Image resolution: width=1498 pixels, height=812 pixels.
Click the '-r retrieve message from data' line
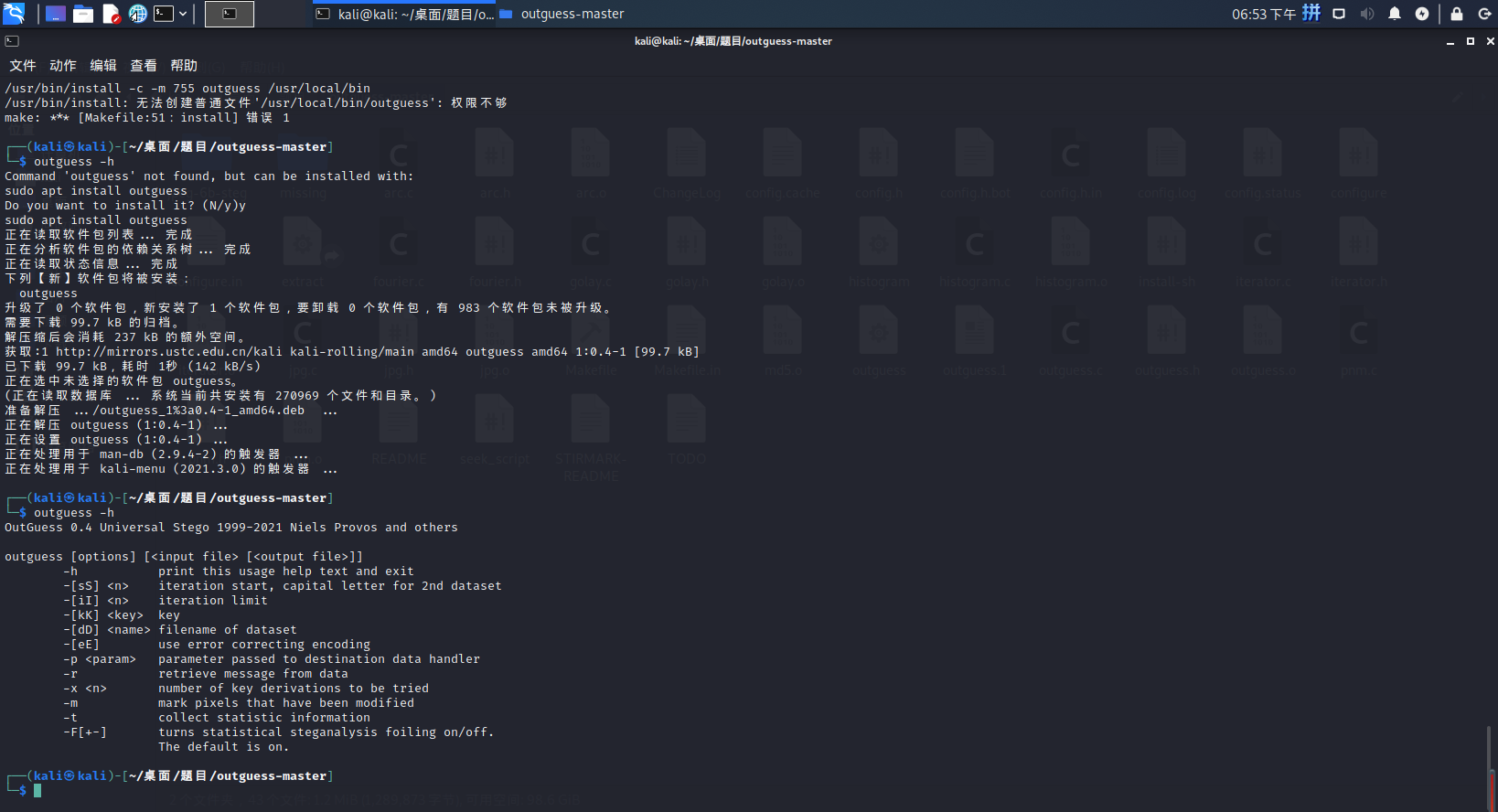[206, 674]
